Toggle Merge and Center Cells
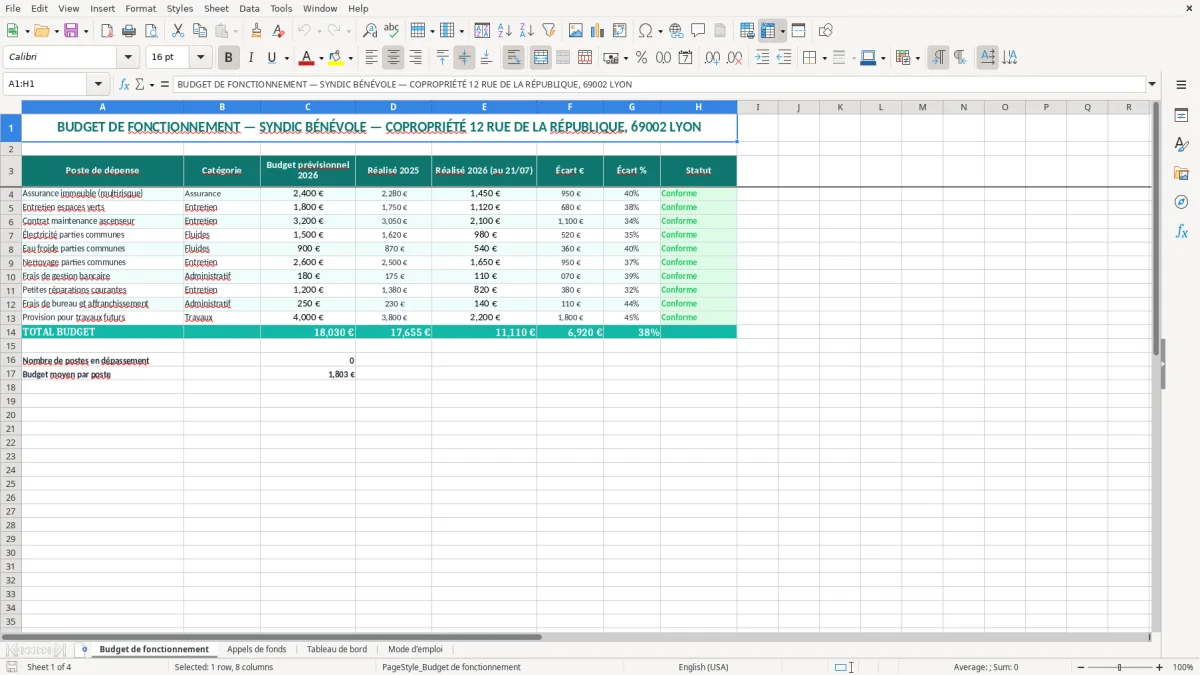The width and height of the screenshot is (1200, 675). click(x=541, y=58)
